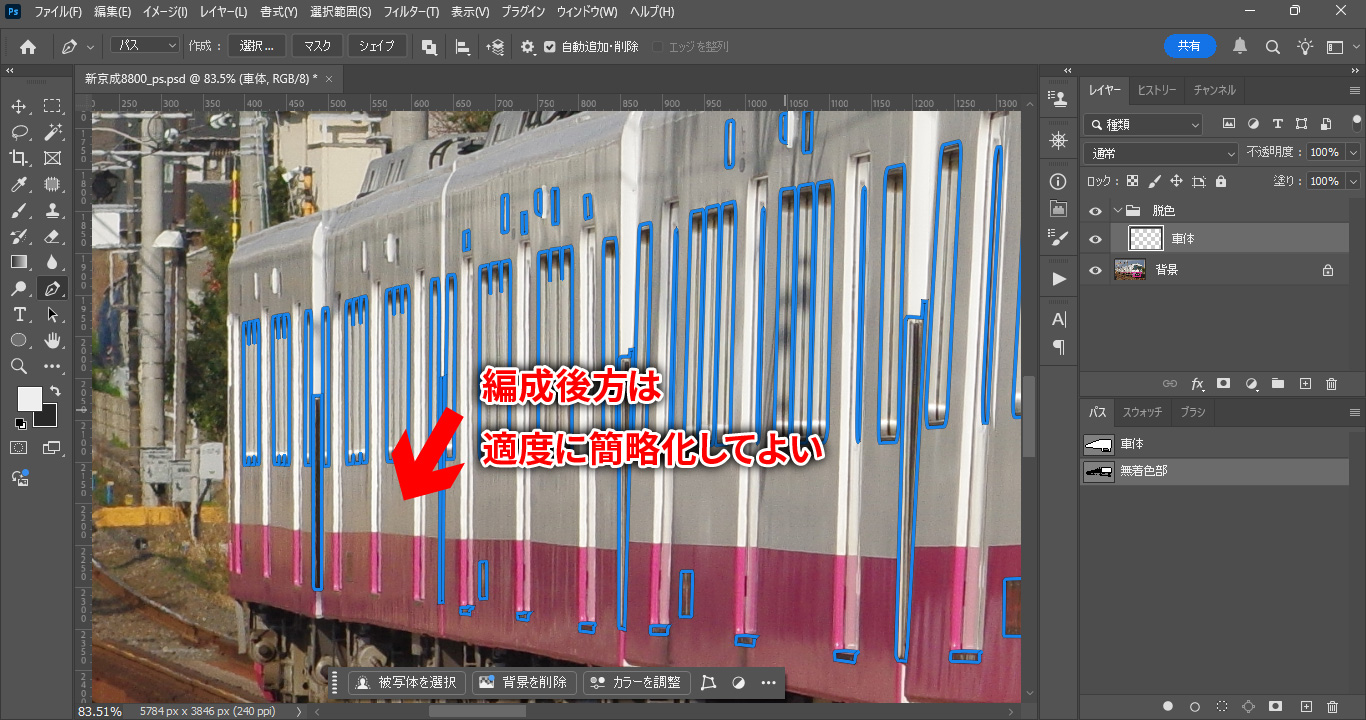Switch to the チャンネル tab

(1214, 90)
